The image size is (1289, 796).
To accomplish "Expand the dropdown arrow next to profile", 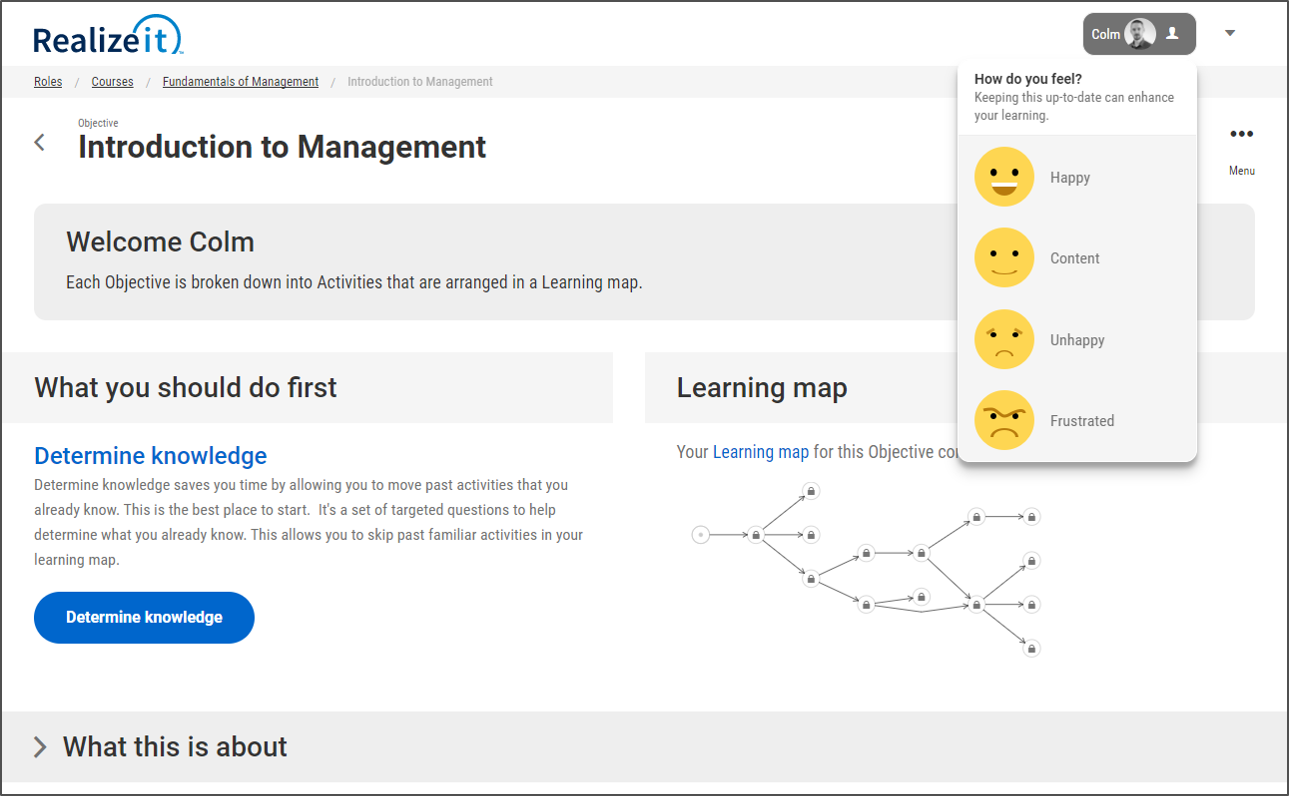I will click(x=1230, y=34).
